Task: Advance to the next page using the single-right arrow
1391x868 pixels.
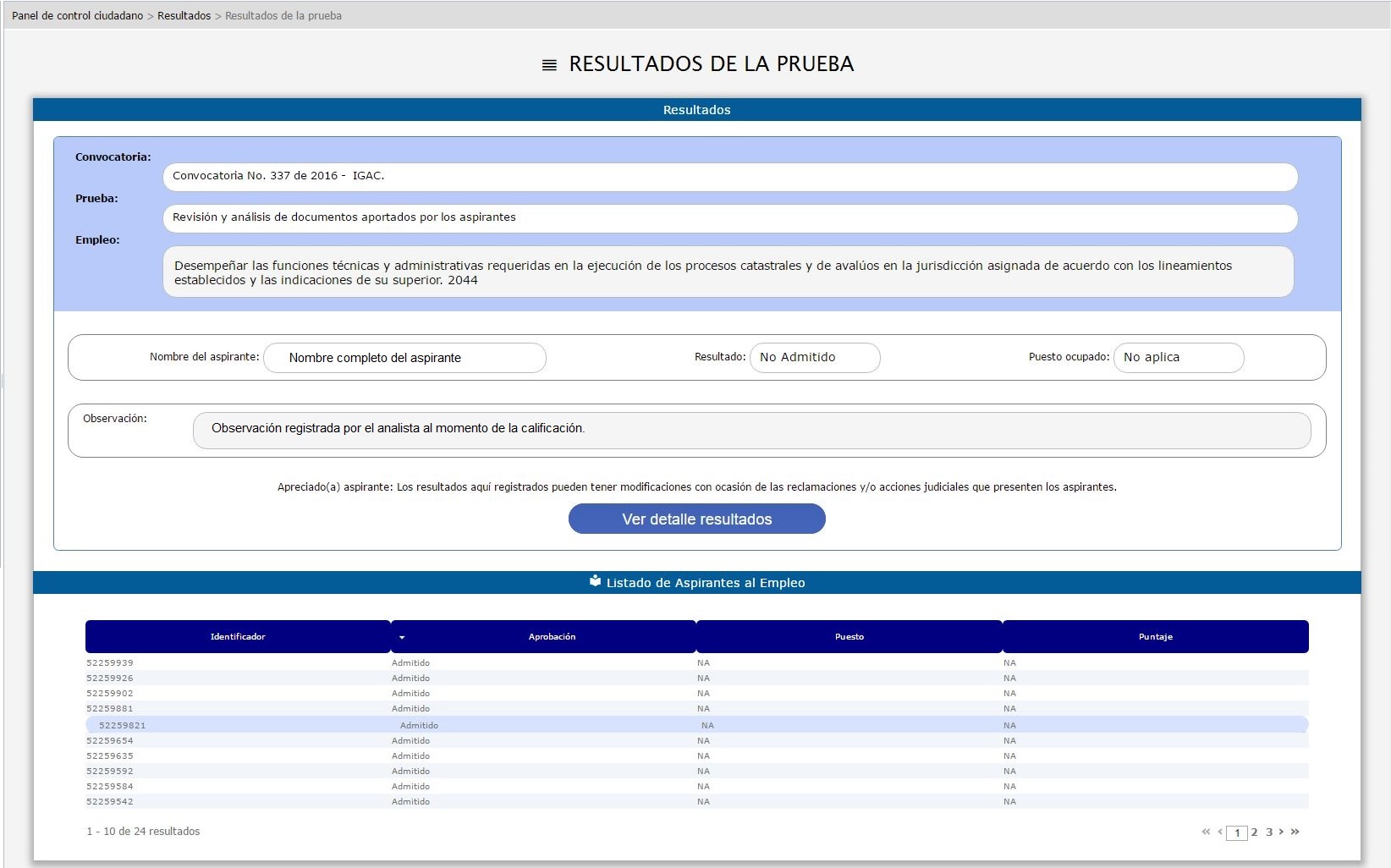Action: point(1281,832)
